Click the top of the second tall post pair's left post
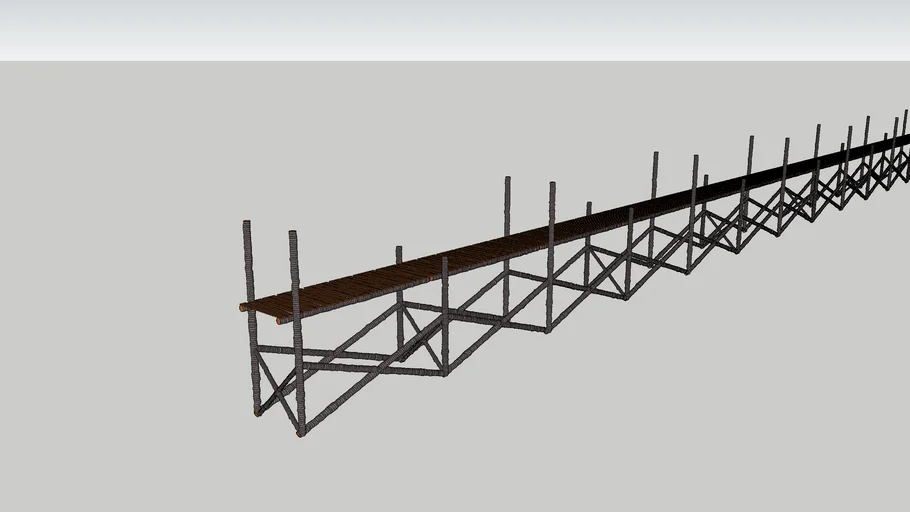910x512 pixels. [x=507, y=181]
